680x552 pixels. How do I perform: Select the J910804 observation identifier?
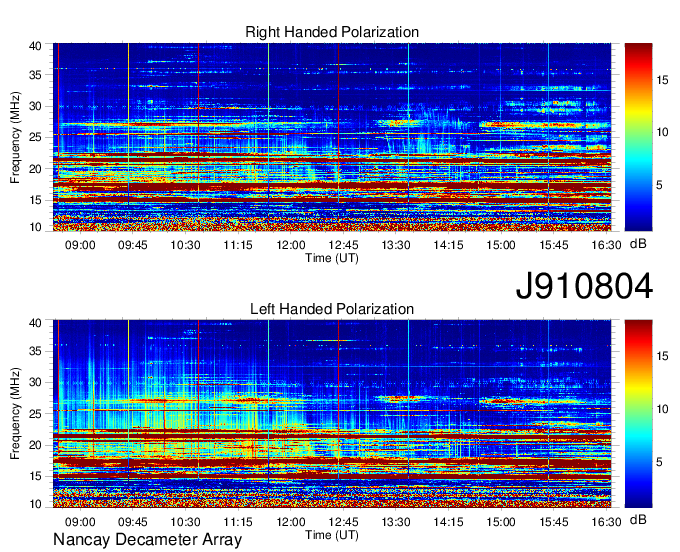pyautogui.click(x=584, y=286)
